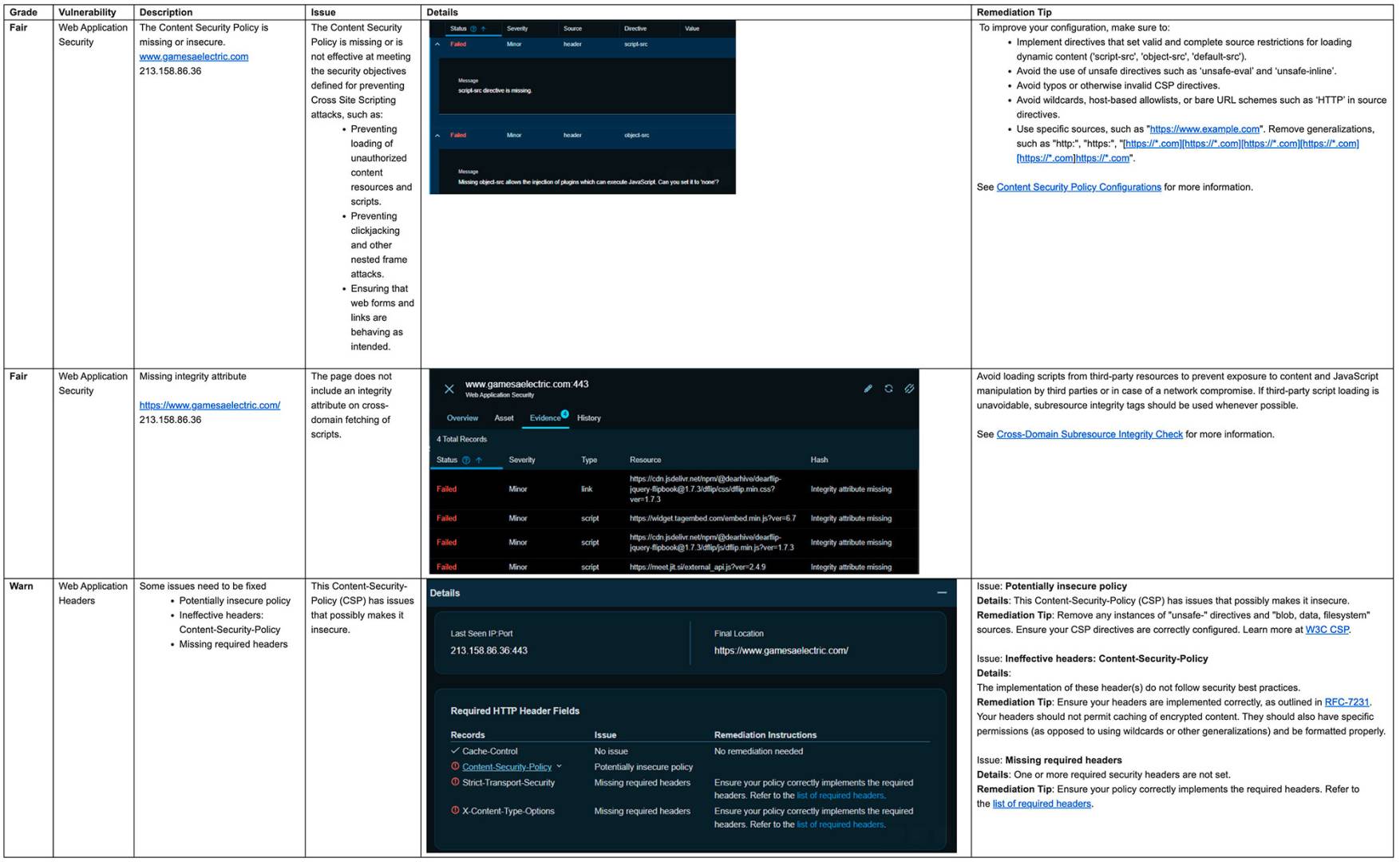Click the checkmark icon beside Cache-Control

455,751
